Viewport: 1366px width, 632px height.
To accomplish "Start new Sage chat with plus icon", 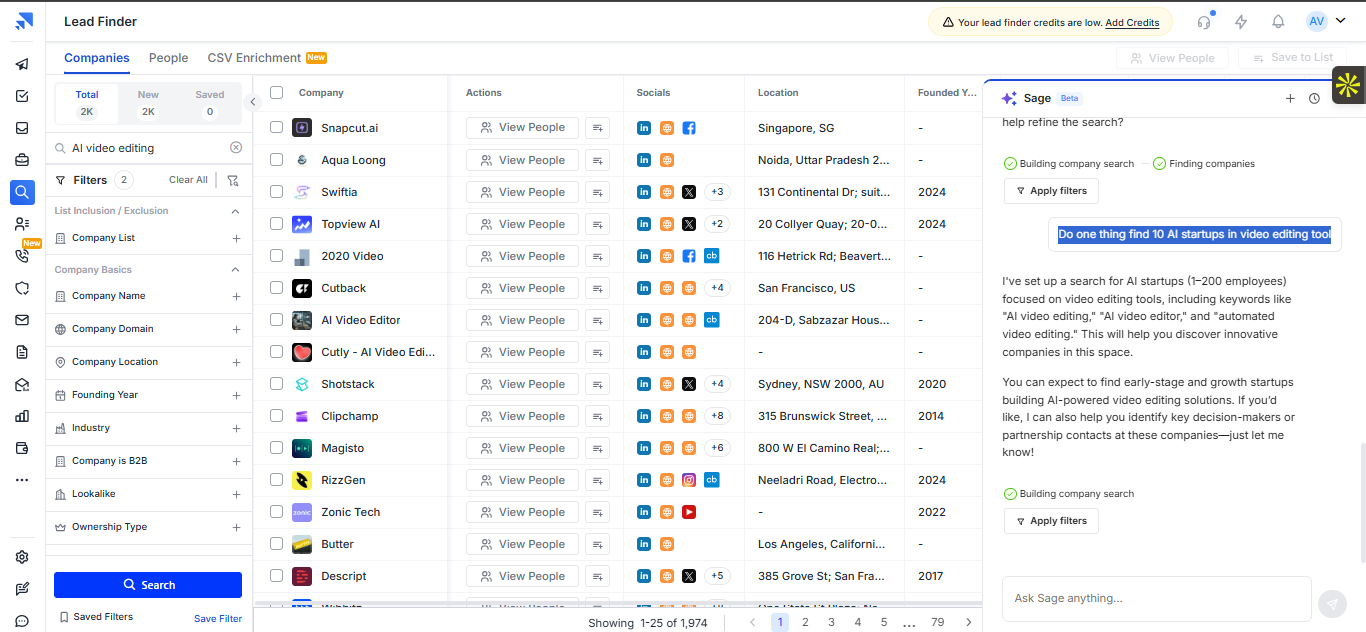I will tap(1290, 98).
